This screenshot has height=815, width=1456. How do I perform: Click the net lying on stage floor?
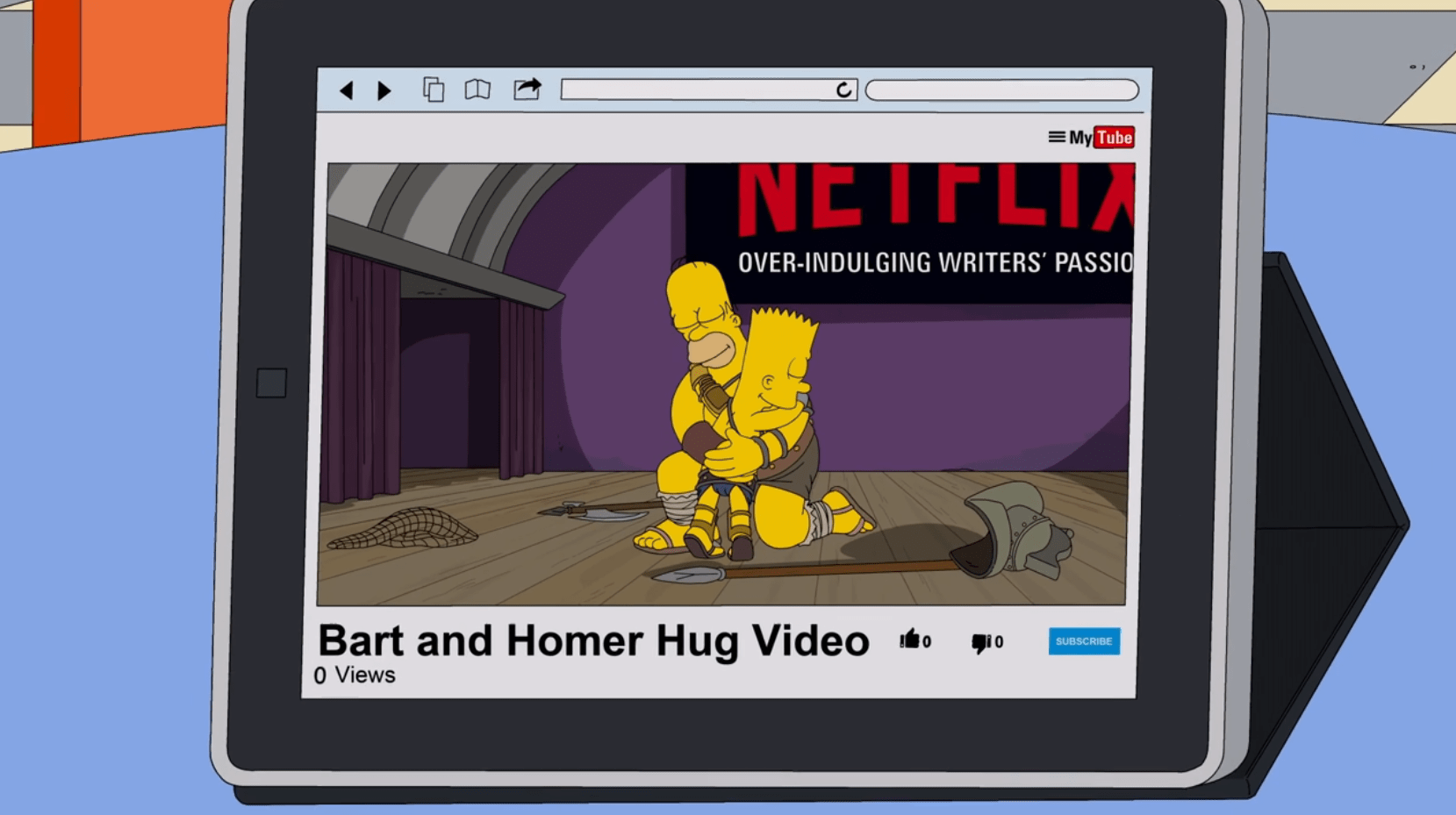click(x=403, y=529)
